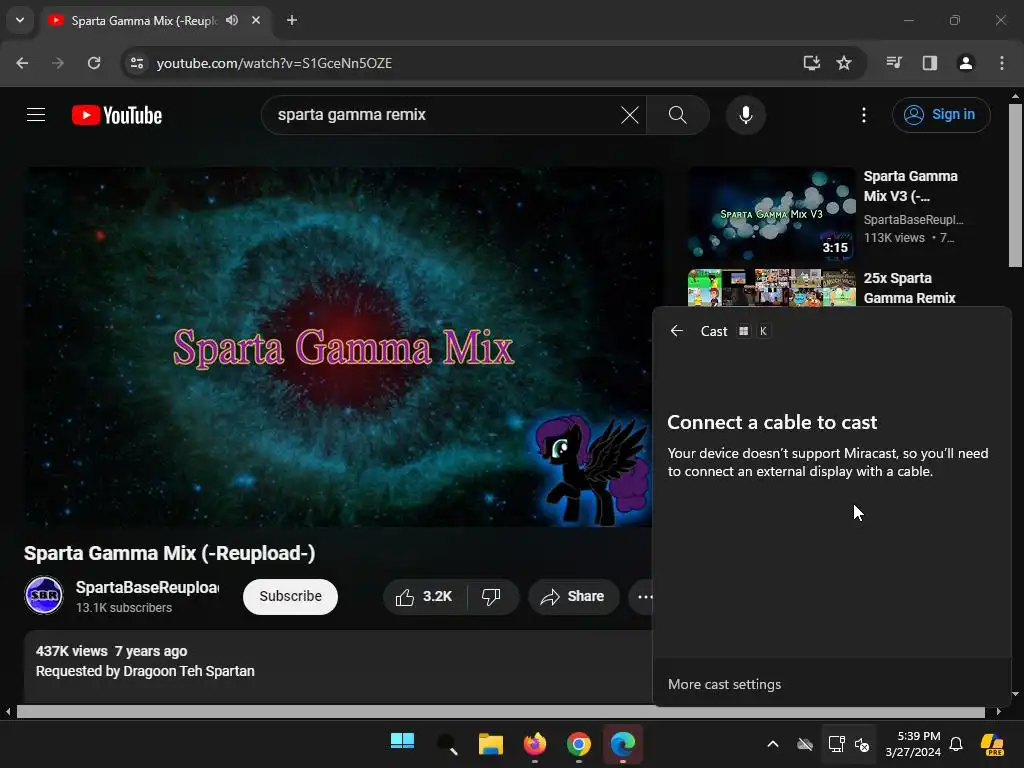This screenshot has height=768, width=1024.
Task: Search with your voice microphone
Action: (x=745, y=115)
